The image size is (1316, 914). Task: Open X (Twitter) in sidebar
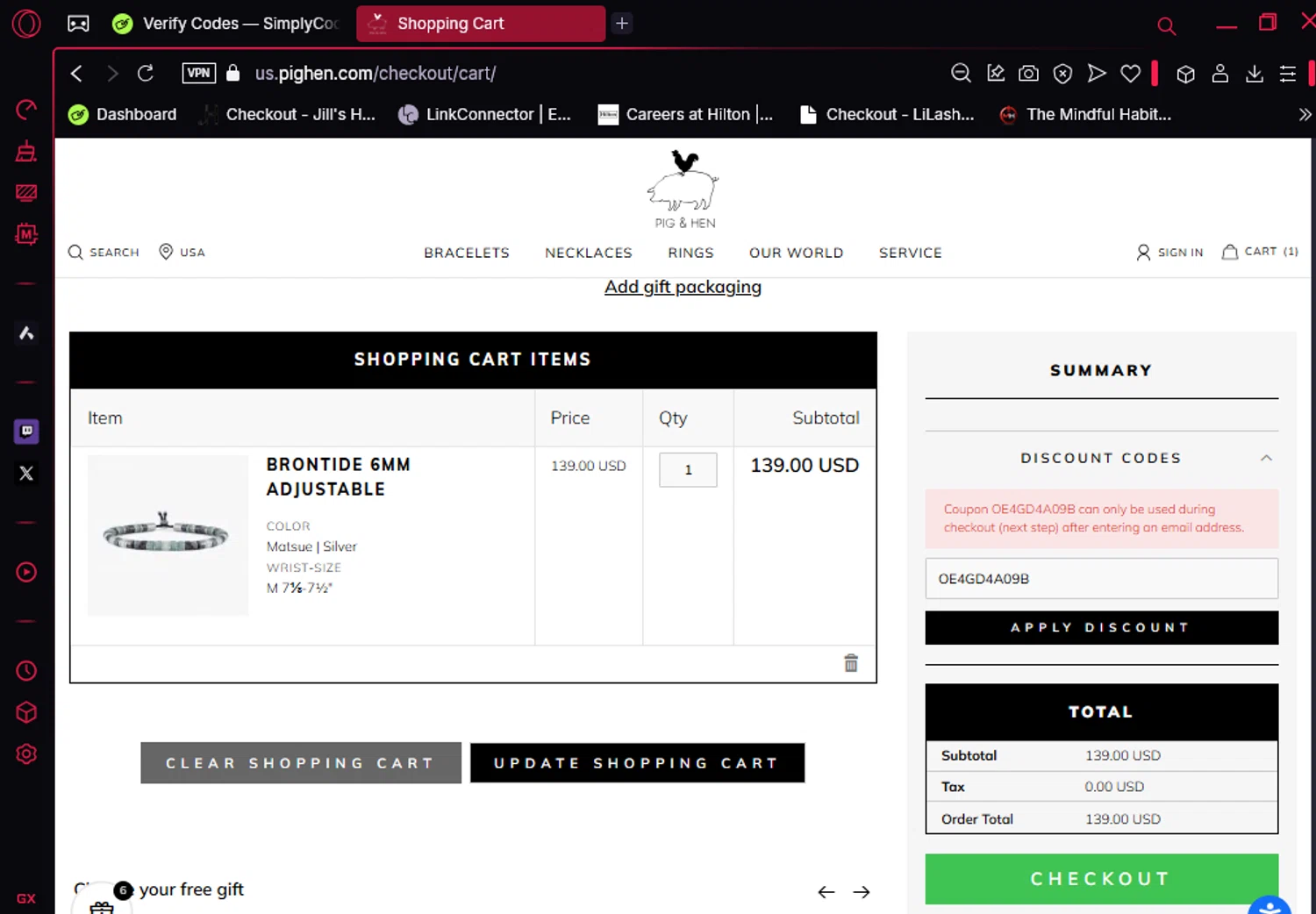[x=26, y=473]
